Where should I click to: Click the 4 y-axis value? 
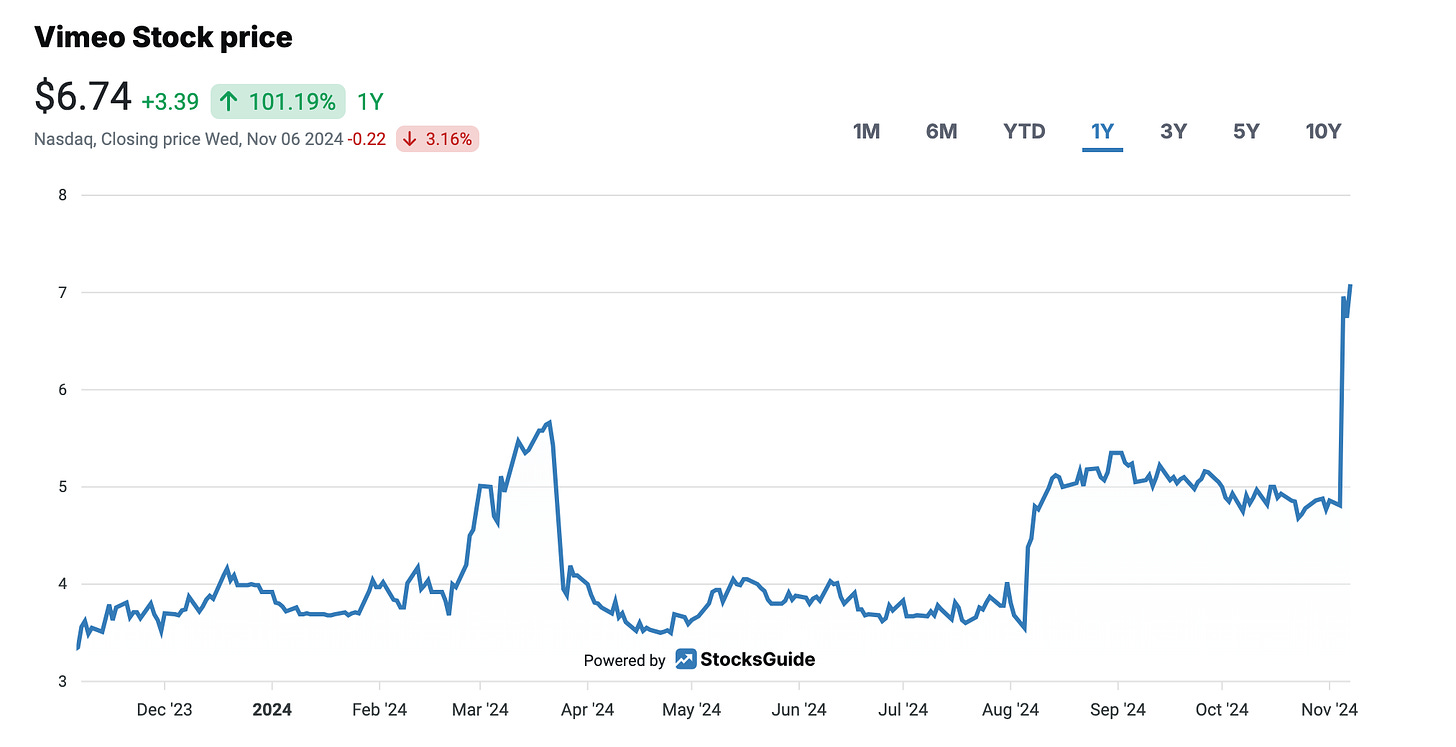tap(62, 584)
